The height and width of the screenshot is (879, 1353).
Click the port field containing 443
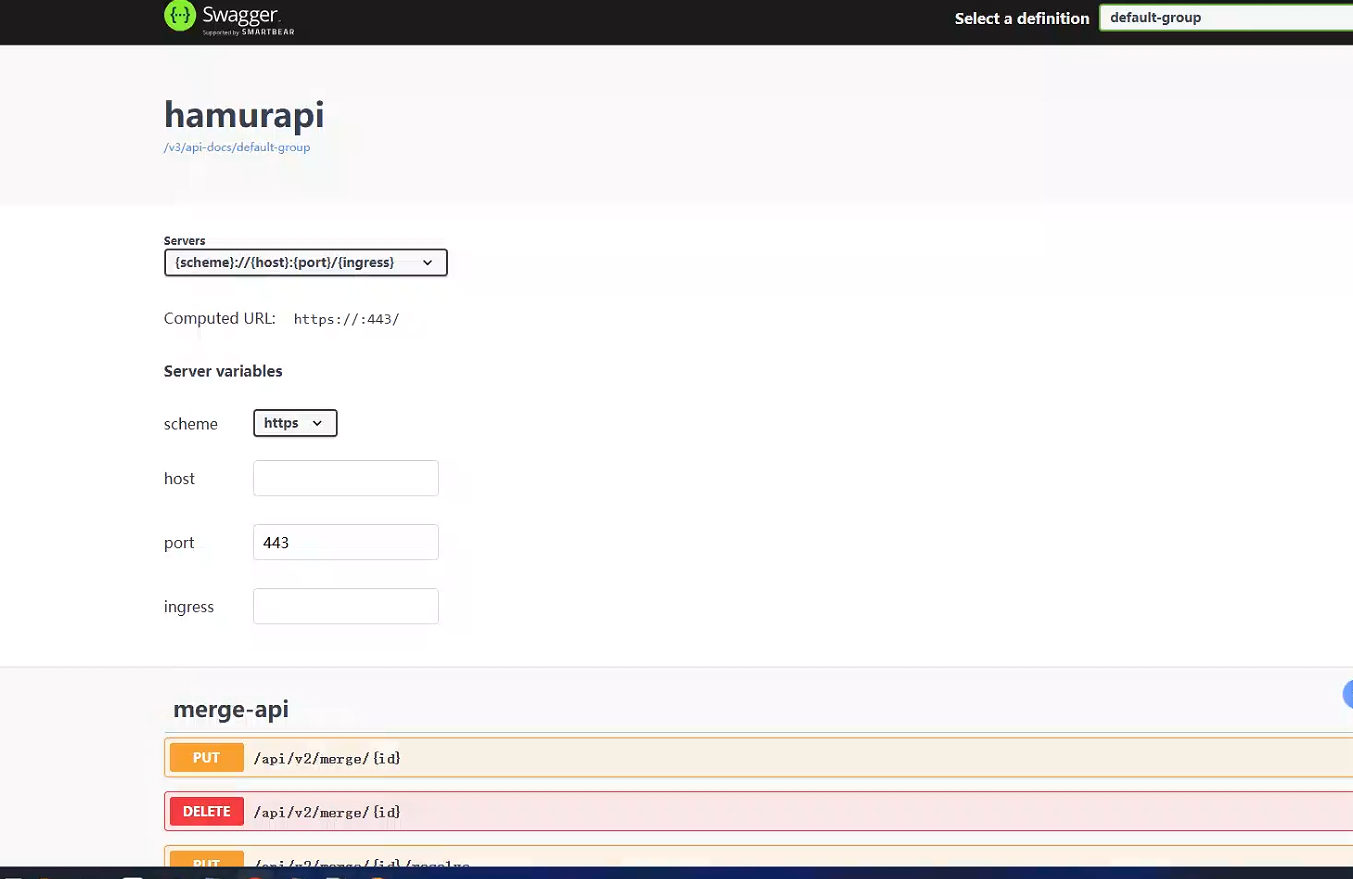point(346,542)
